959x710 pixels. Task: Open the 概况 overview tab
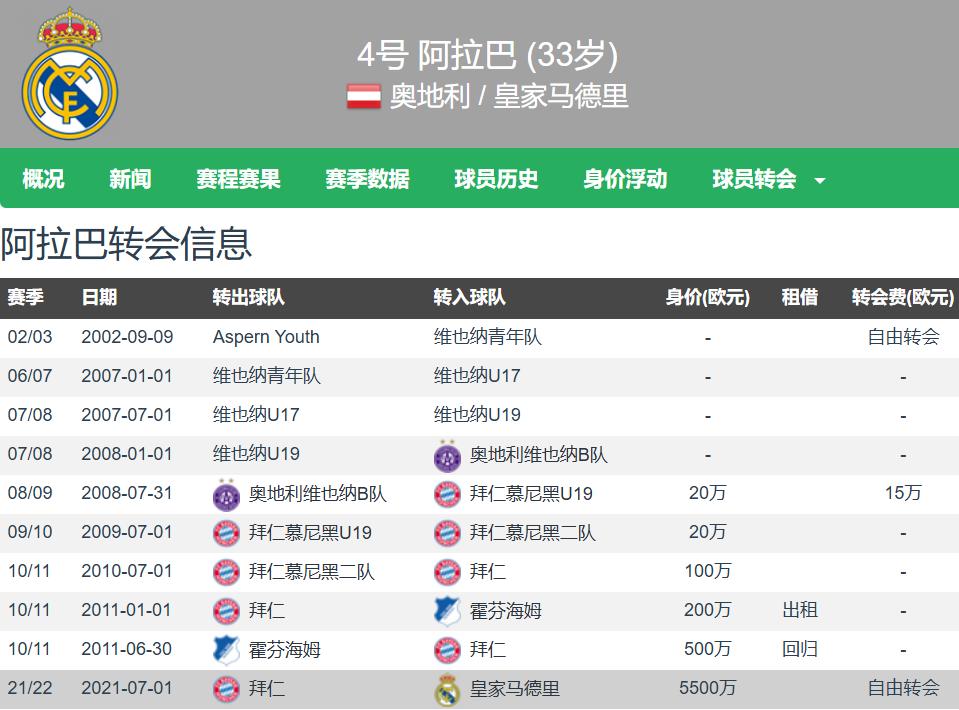click(43, 179)
